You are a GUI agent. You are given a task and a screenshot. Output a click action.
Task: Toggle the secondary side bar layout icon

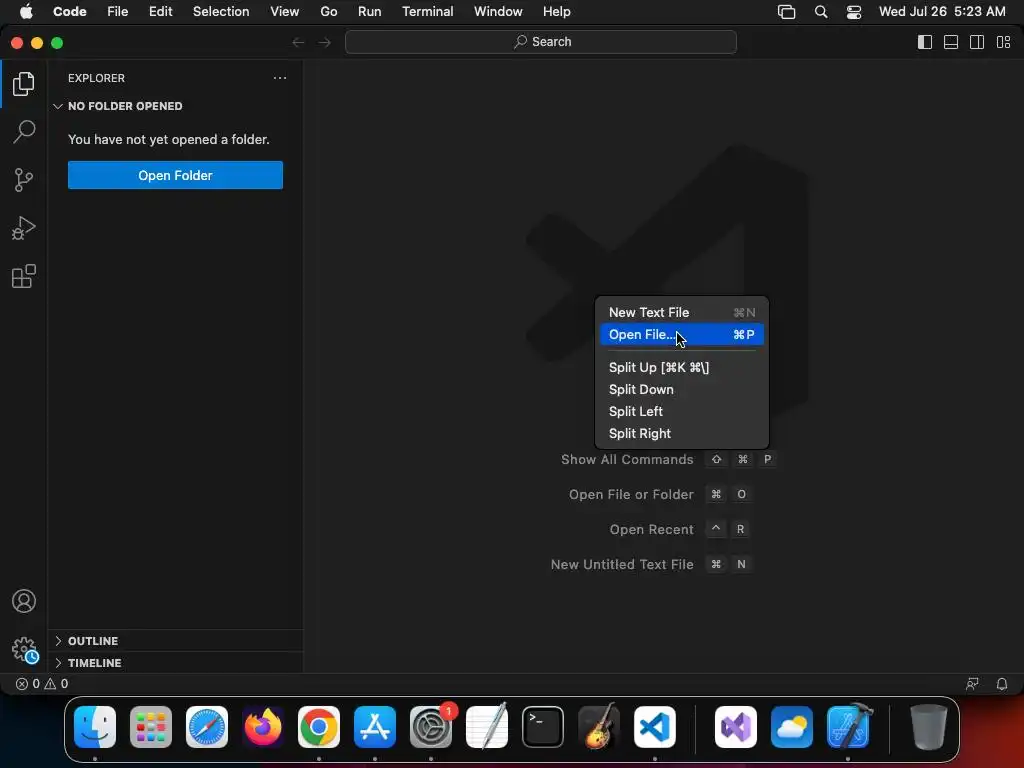click(x=977, y=42)
